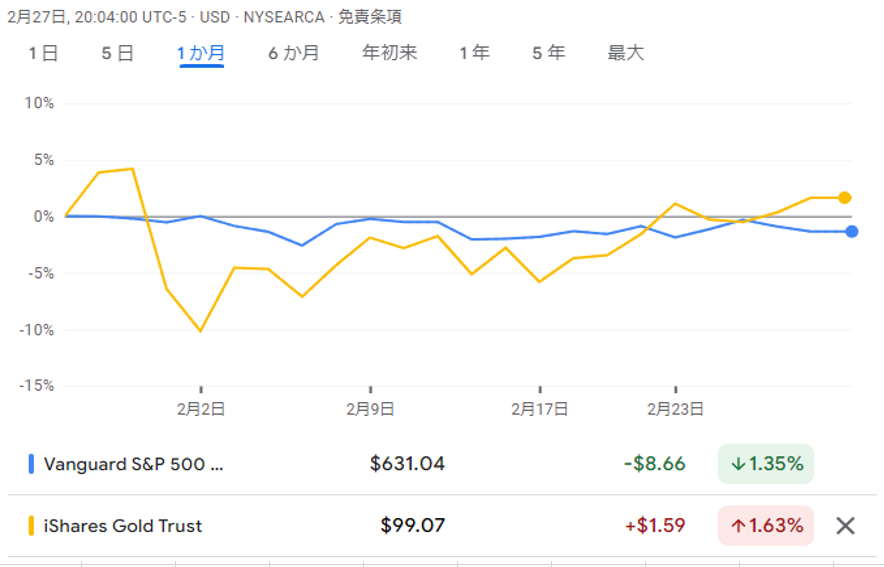This screenshot has height=567, width=884.
Task: Click the blue end-point dot on chart
Action: (x=851, y=232)
